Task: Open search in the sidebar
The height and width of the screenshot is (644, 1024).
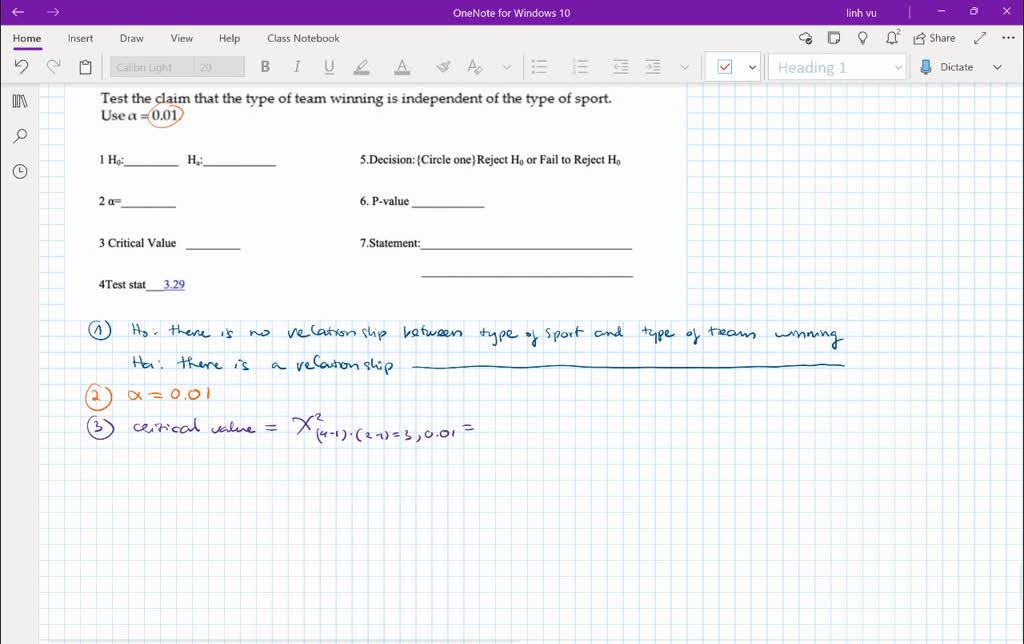Action: [19, 135]
